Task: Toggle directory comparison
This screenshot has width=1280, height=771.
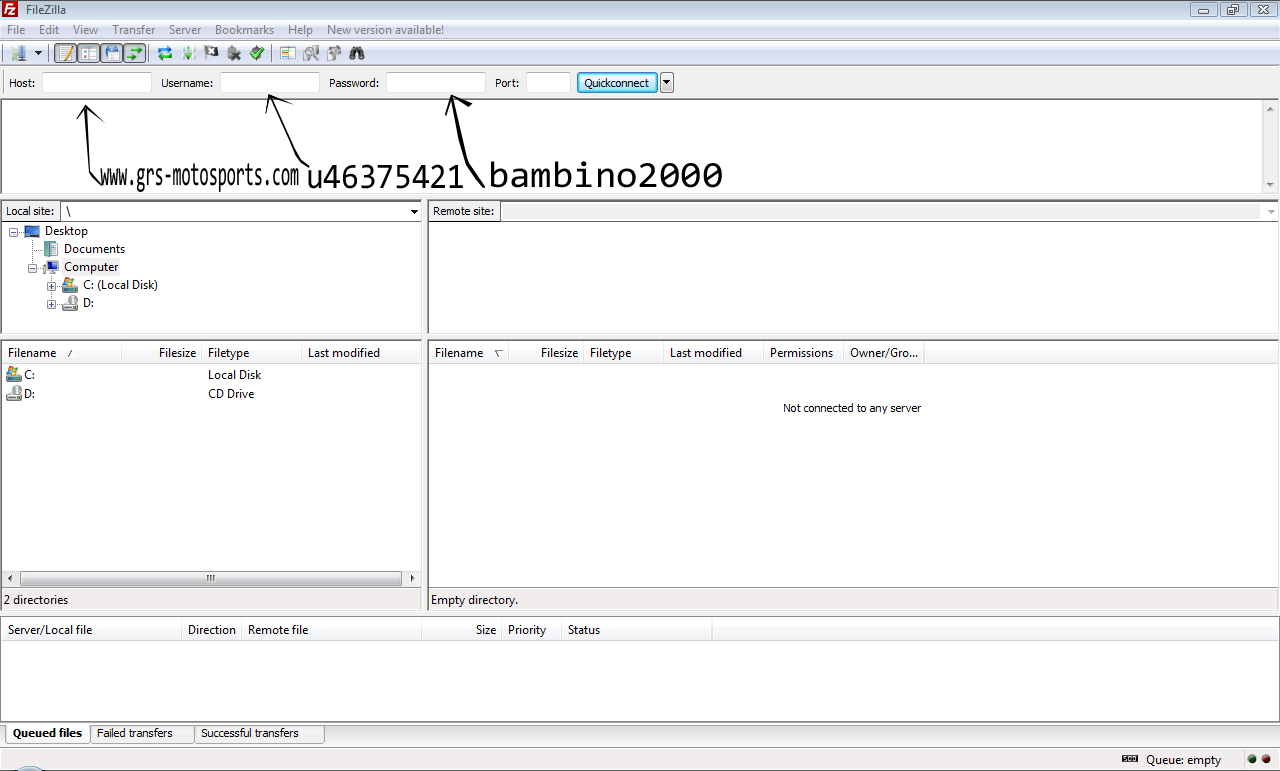Action: point(311,53)
